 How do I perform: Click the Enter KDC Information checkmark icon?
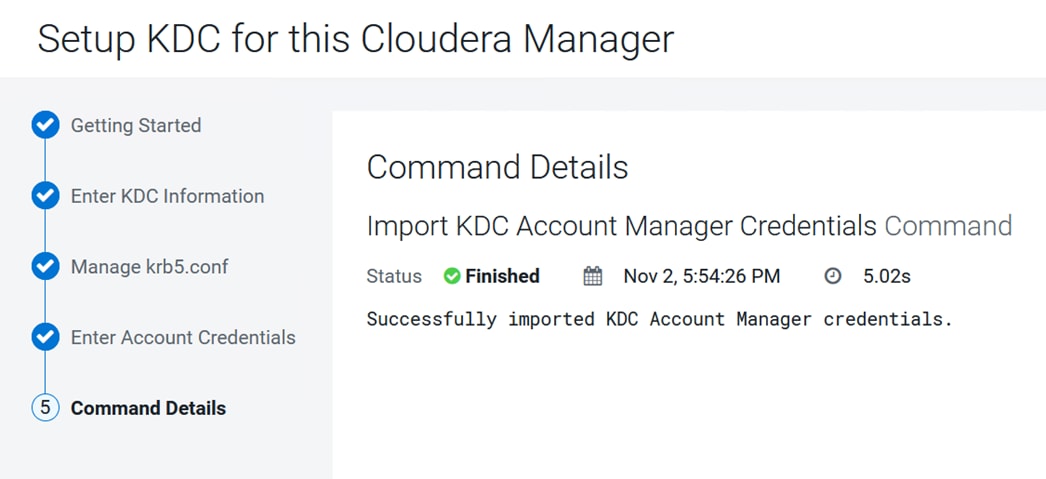[45, 195]
